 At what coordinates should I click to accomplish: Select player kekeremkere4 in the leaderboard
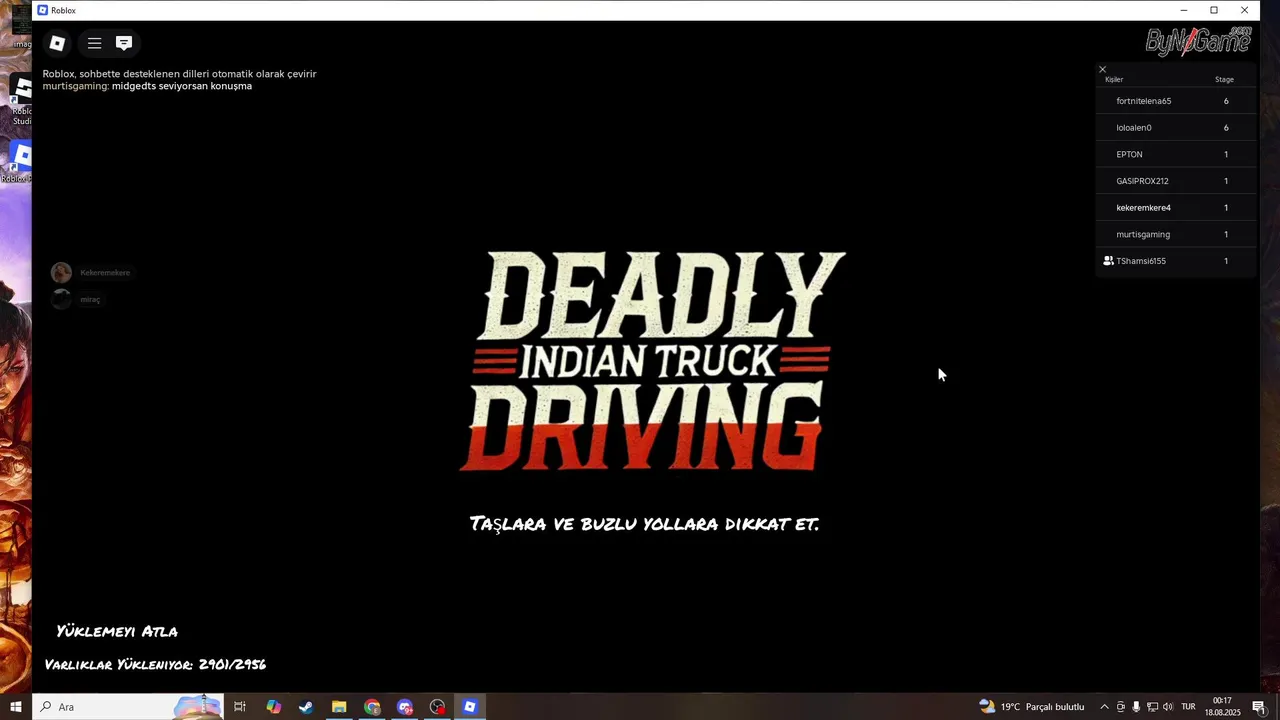pos(1176,208)
